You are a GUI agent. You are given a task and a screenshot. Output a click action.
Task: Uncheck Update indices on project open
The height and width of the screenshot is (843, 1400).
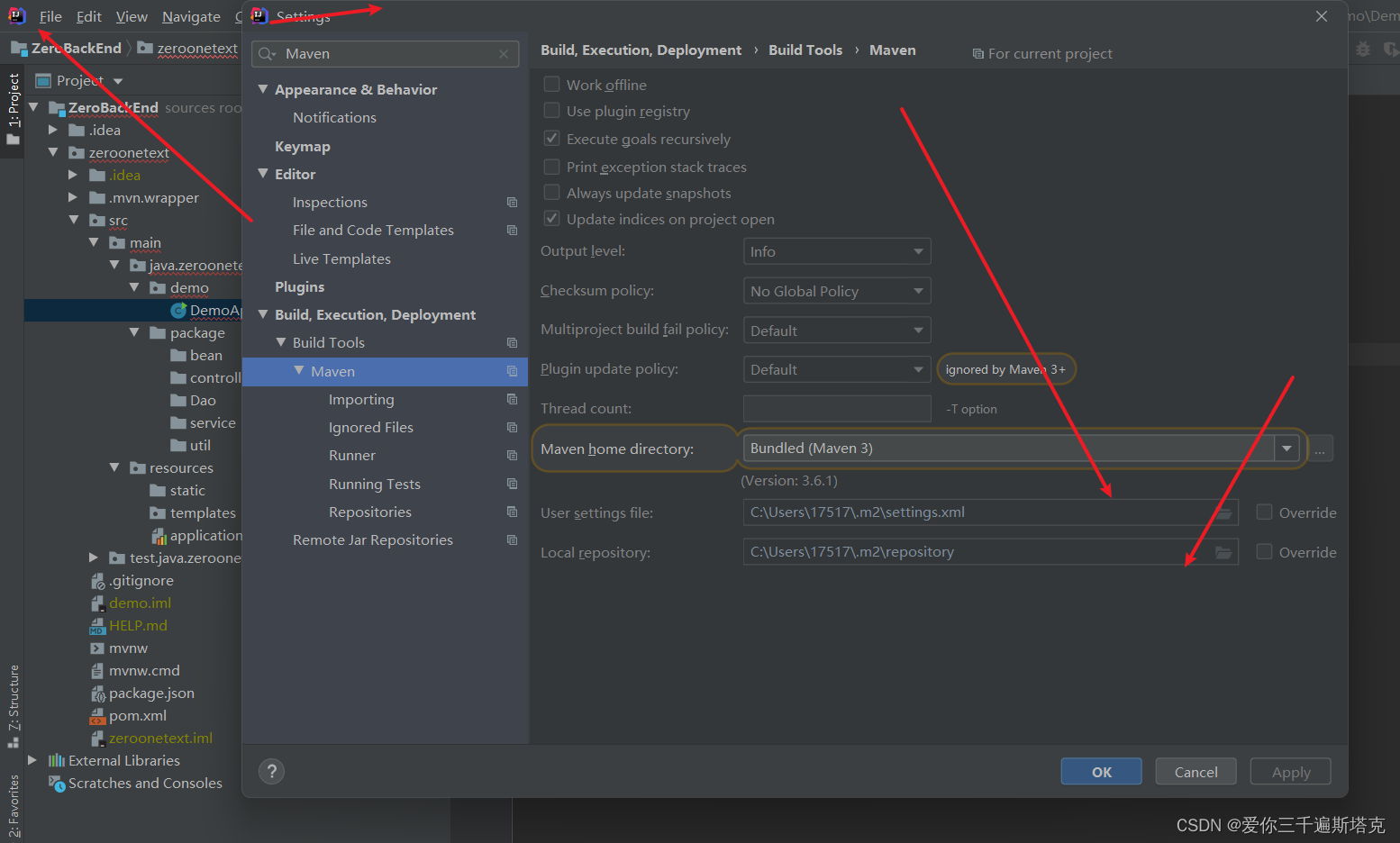click(552, 219)
